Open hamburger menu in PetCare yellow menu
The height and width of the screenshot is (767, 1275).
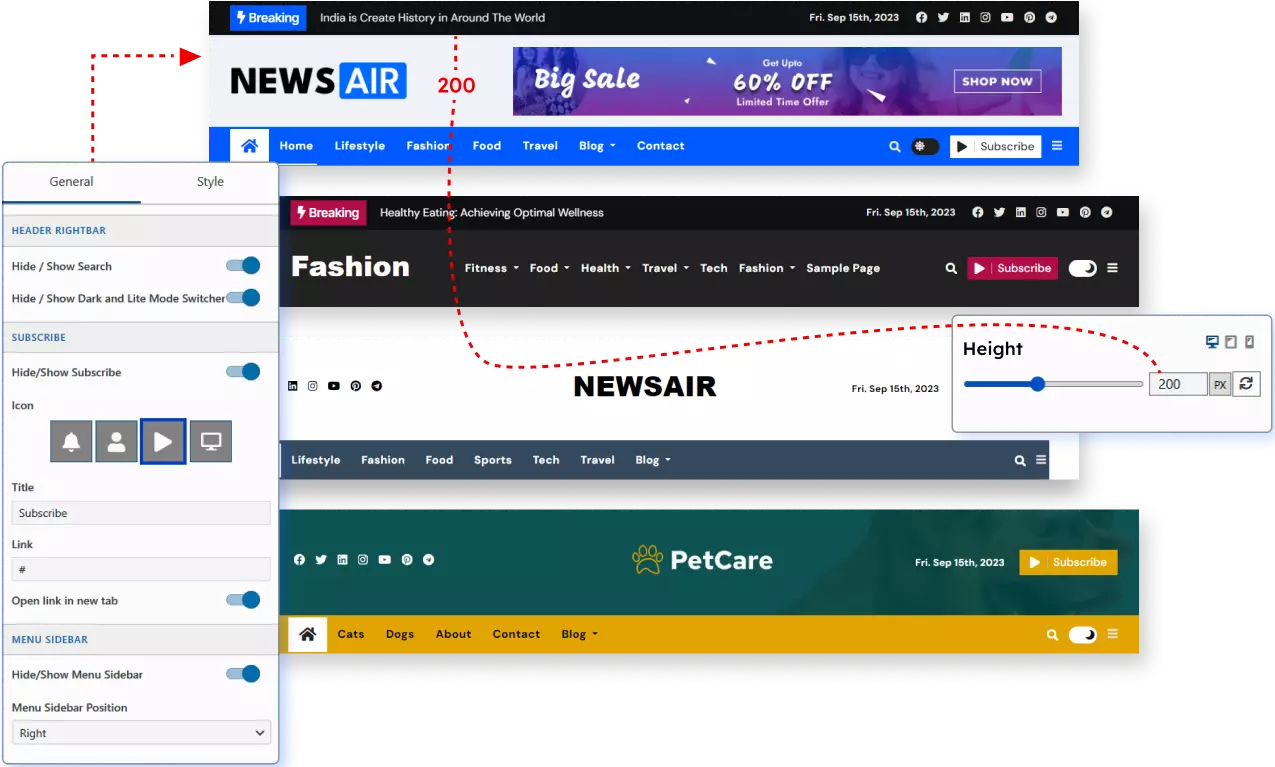(1112, 634)
